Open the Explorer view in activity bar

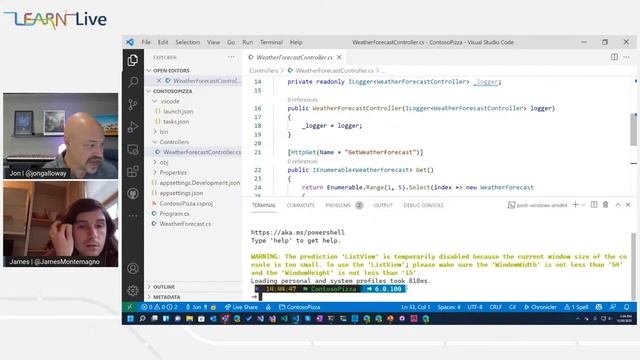(x=133, y=60)
